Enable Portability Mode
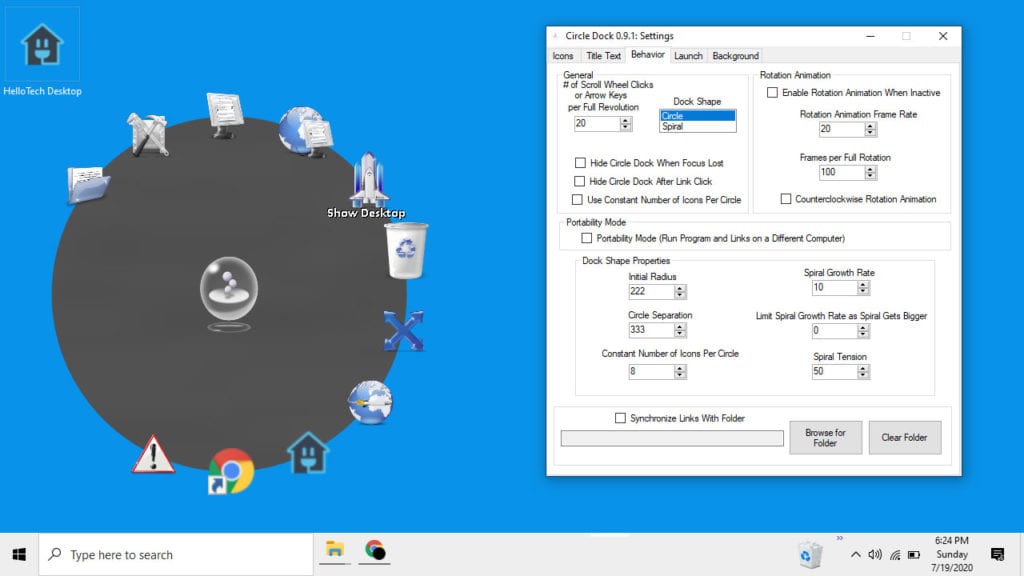Screen dimensions: 1024x576 point(588,237)
